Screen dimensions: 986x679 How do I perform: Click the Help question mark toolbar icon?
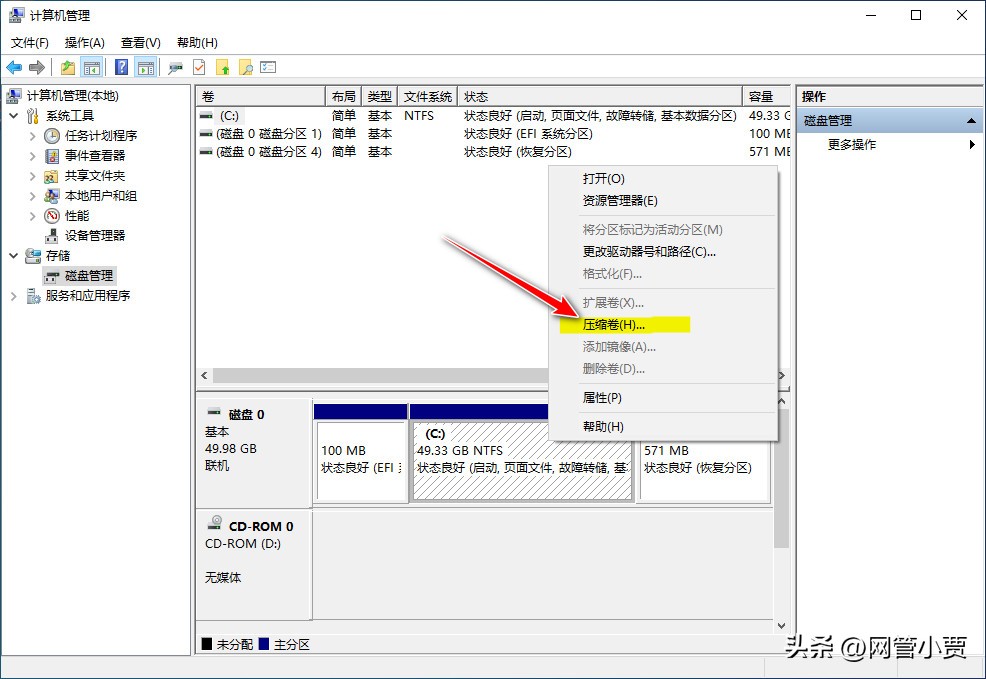click(x=121, y=67)
